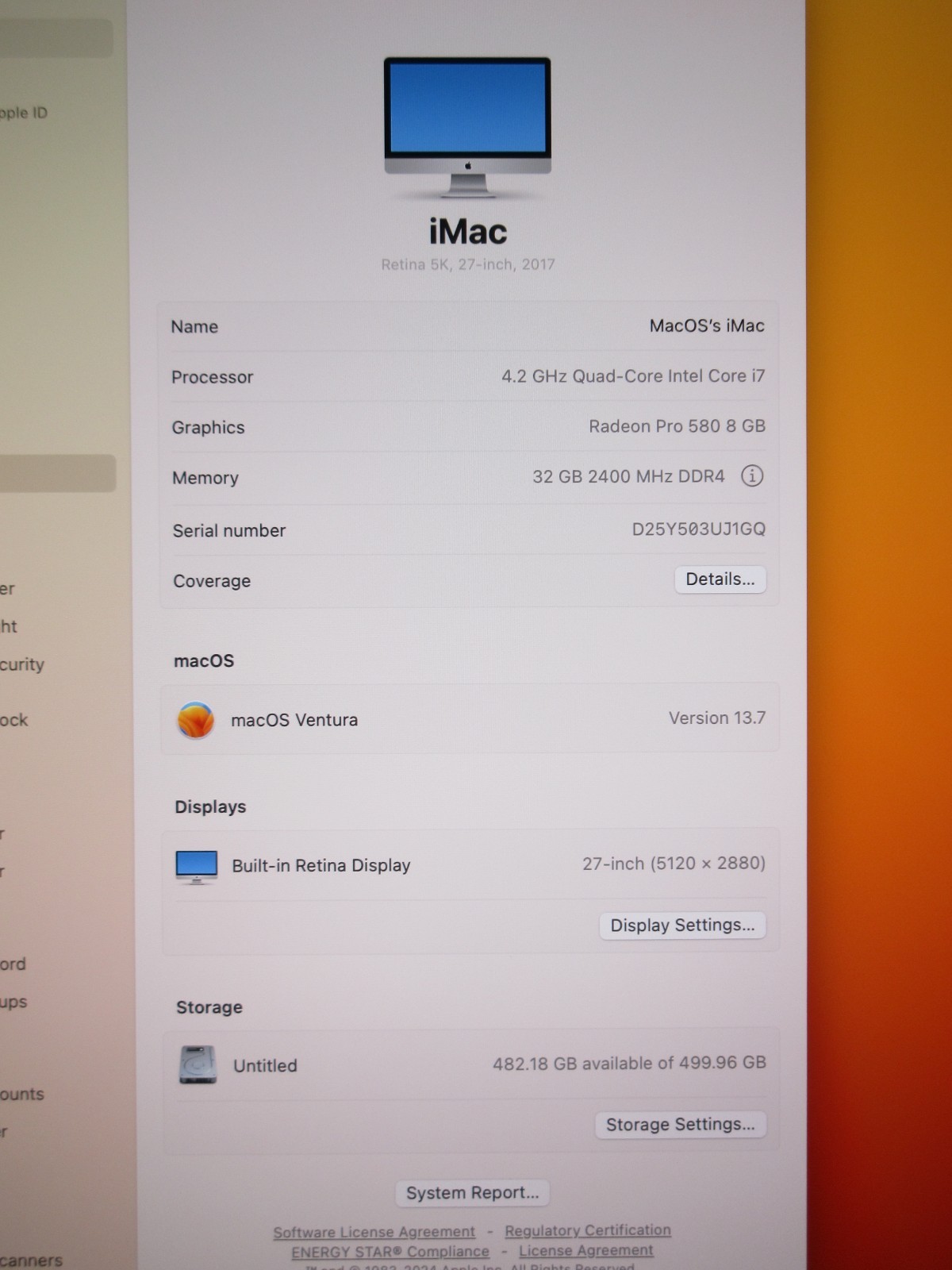
Task: Click the Built-in Retina Display monitor icon
Action: coord(196,867)
